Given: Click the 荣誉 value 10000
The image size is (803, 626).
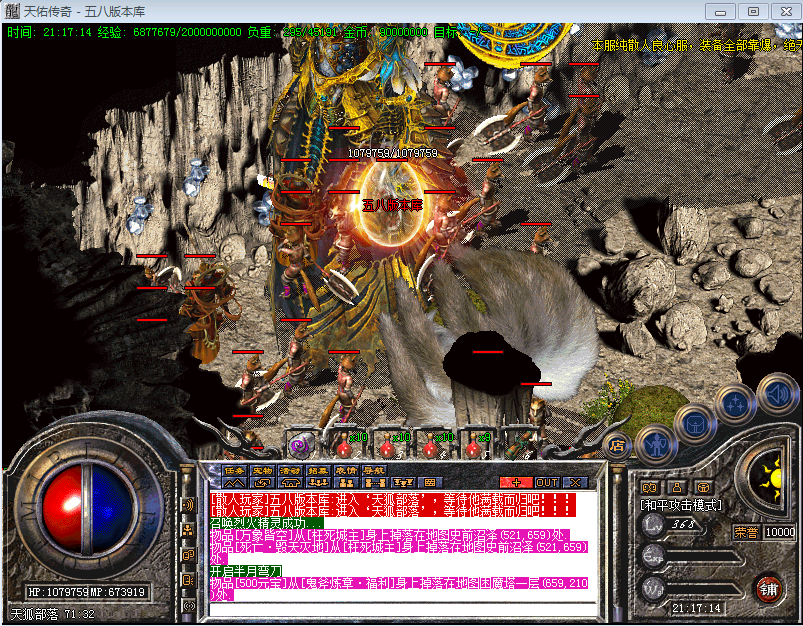Looking at the screenshot, I should 779,532.
